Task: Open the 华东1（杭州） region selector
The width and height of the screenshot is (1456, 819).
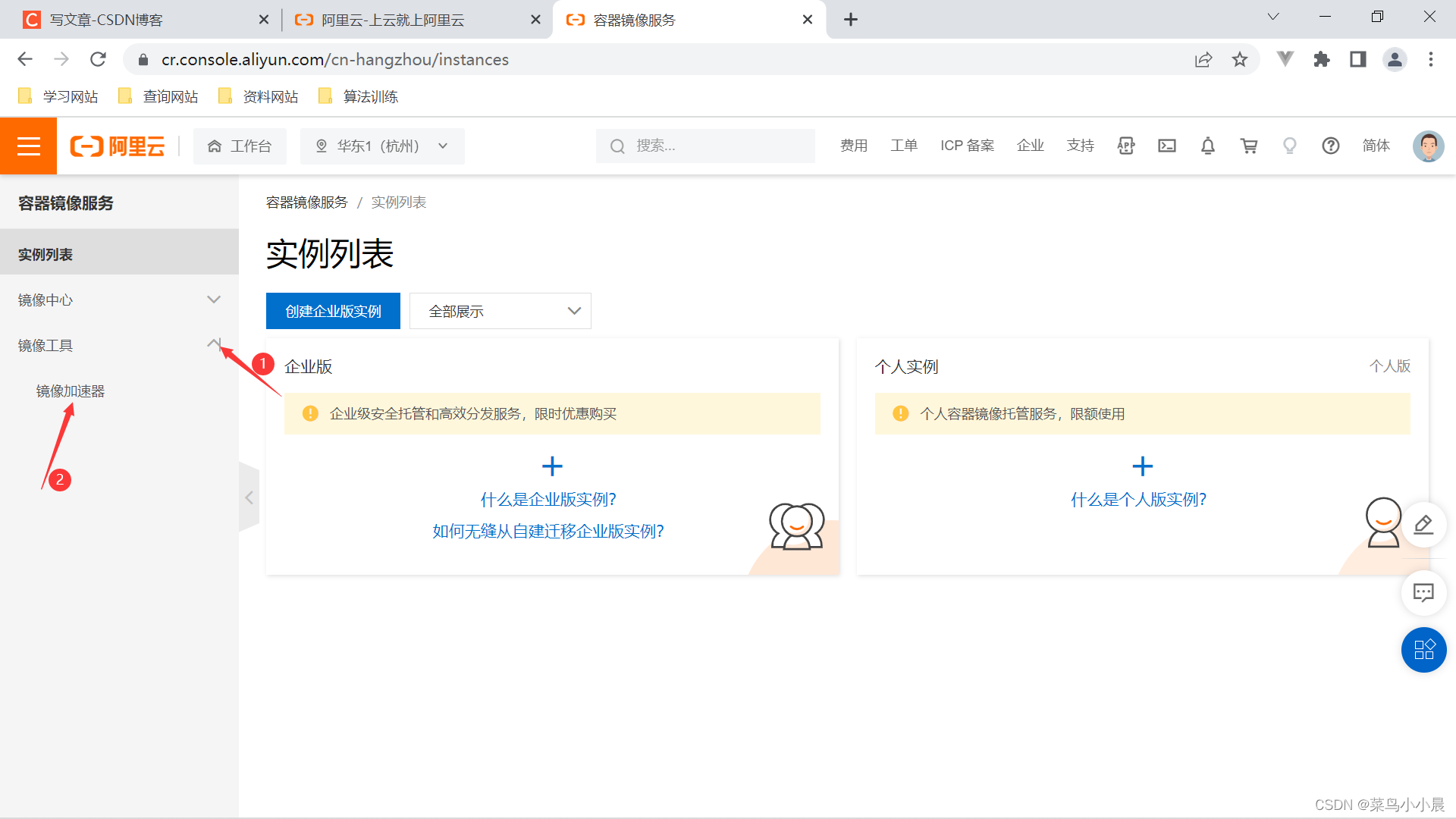Action: coord(382,146)
